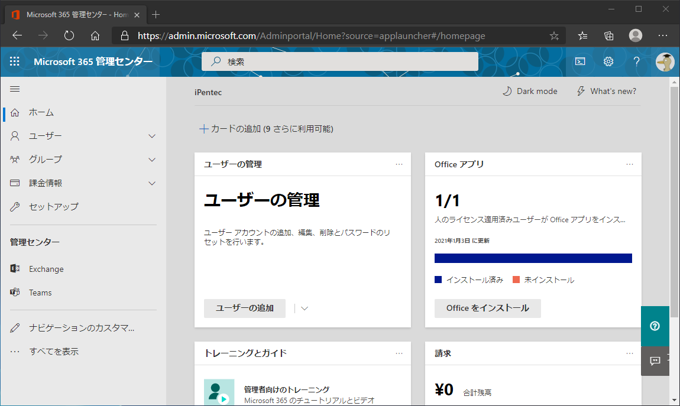Open dropdown arrow beside ユーザーの追加
Image resolution: width=680 pixels, height=406 pixels.
pyautogui.click(x=304, y=308)
